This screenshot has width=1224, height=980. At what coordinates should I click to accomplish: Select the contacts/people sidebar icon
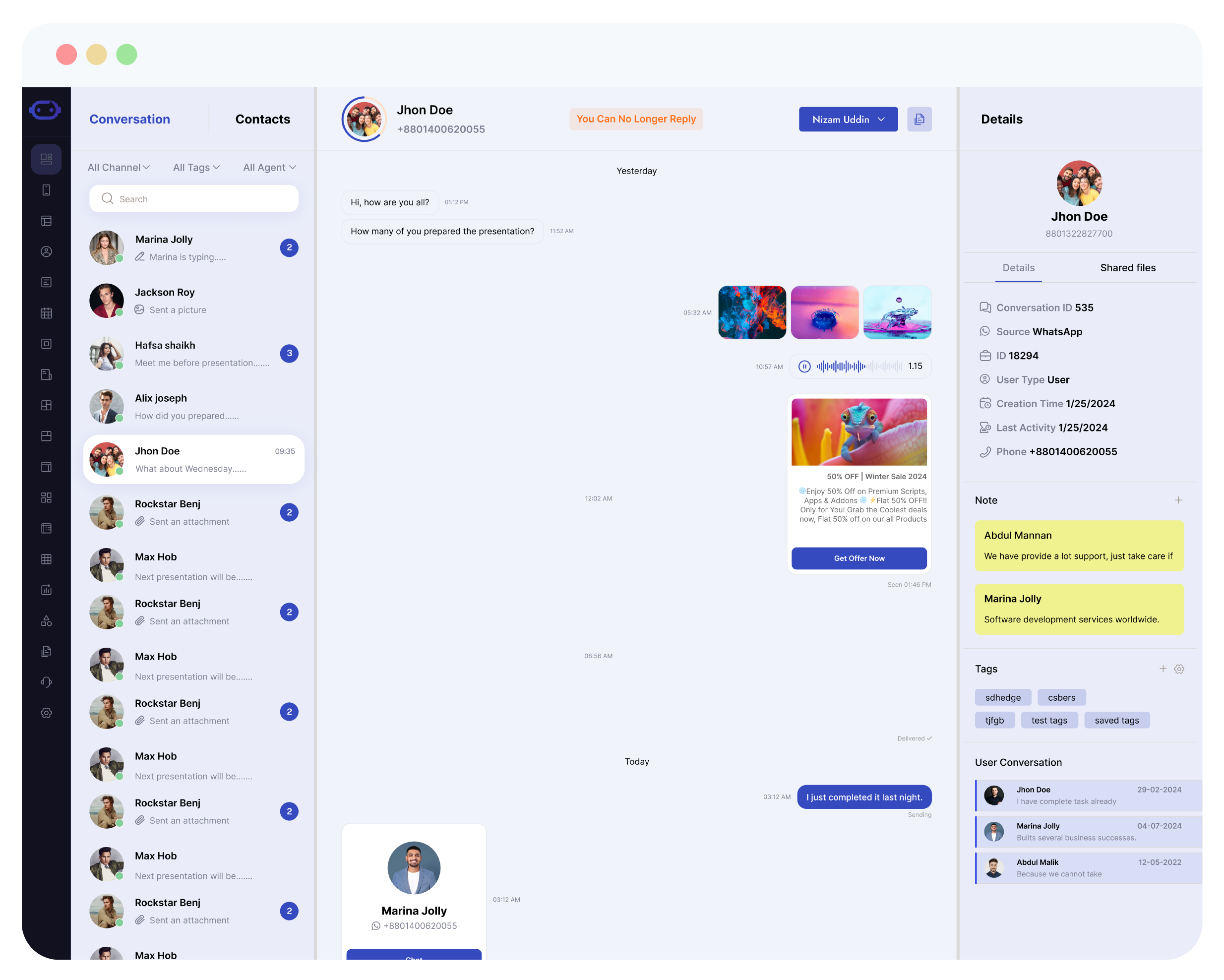tap(47, 251)
